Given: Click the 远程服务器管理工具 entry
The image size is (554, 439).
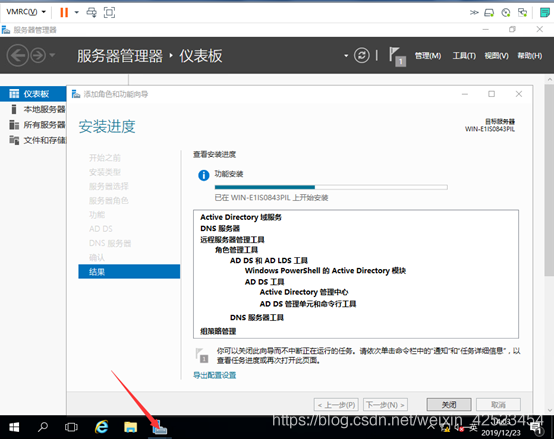Looking at the screenshot, I should pos(232,240).
